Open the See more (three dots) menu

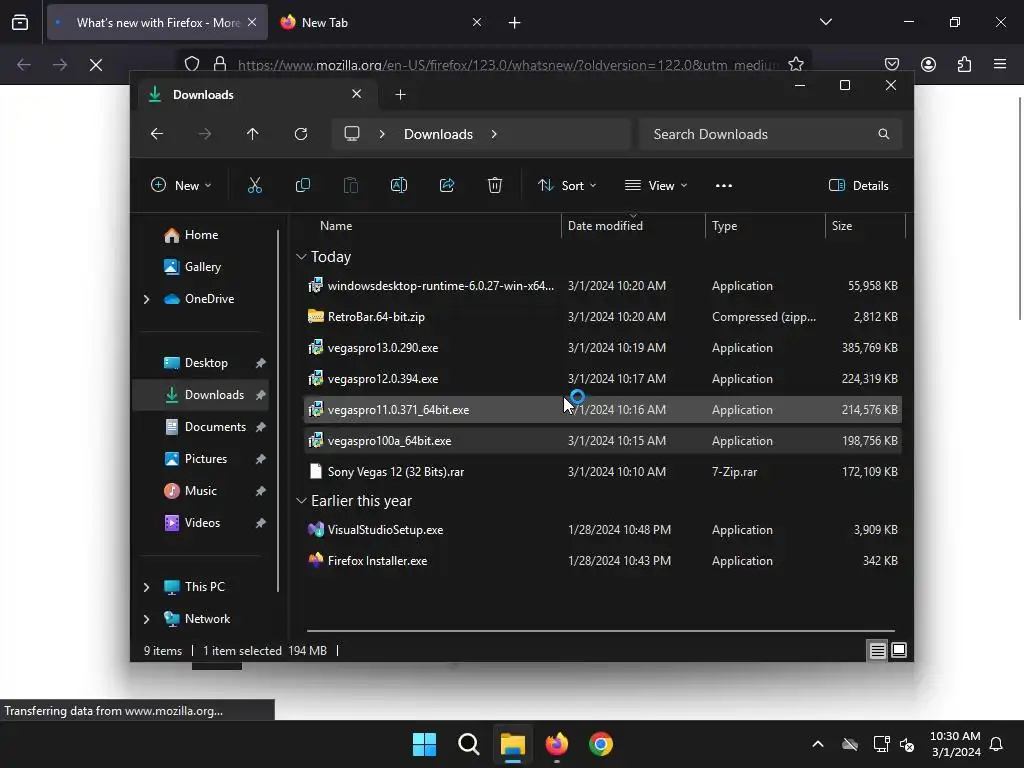click(724, 185)
